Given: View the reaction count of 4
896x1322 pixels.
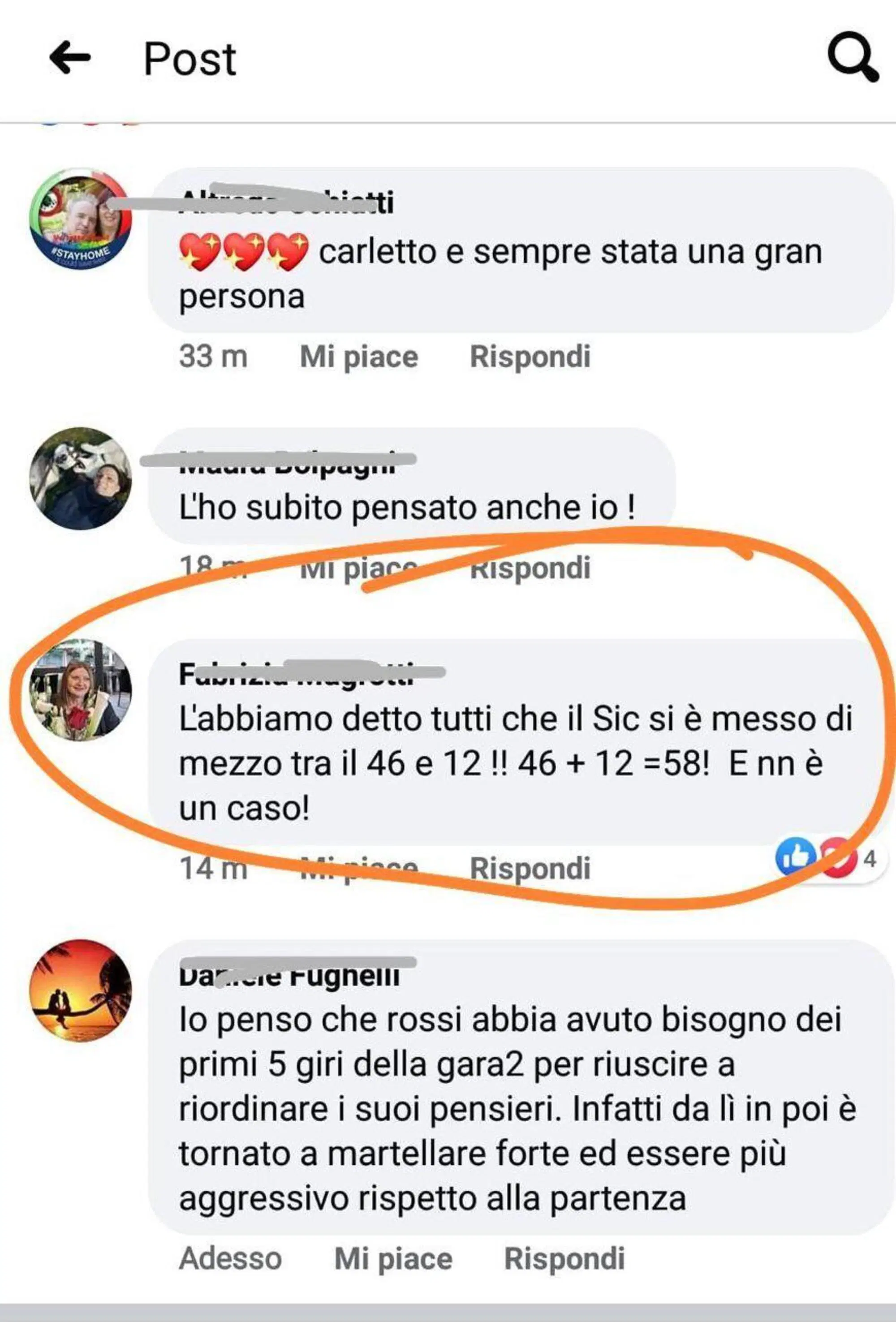Looking at the screenshot, I should [870, 858].
